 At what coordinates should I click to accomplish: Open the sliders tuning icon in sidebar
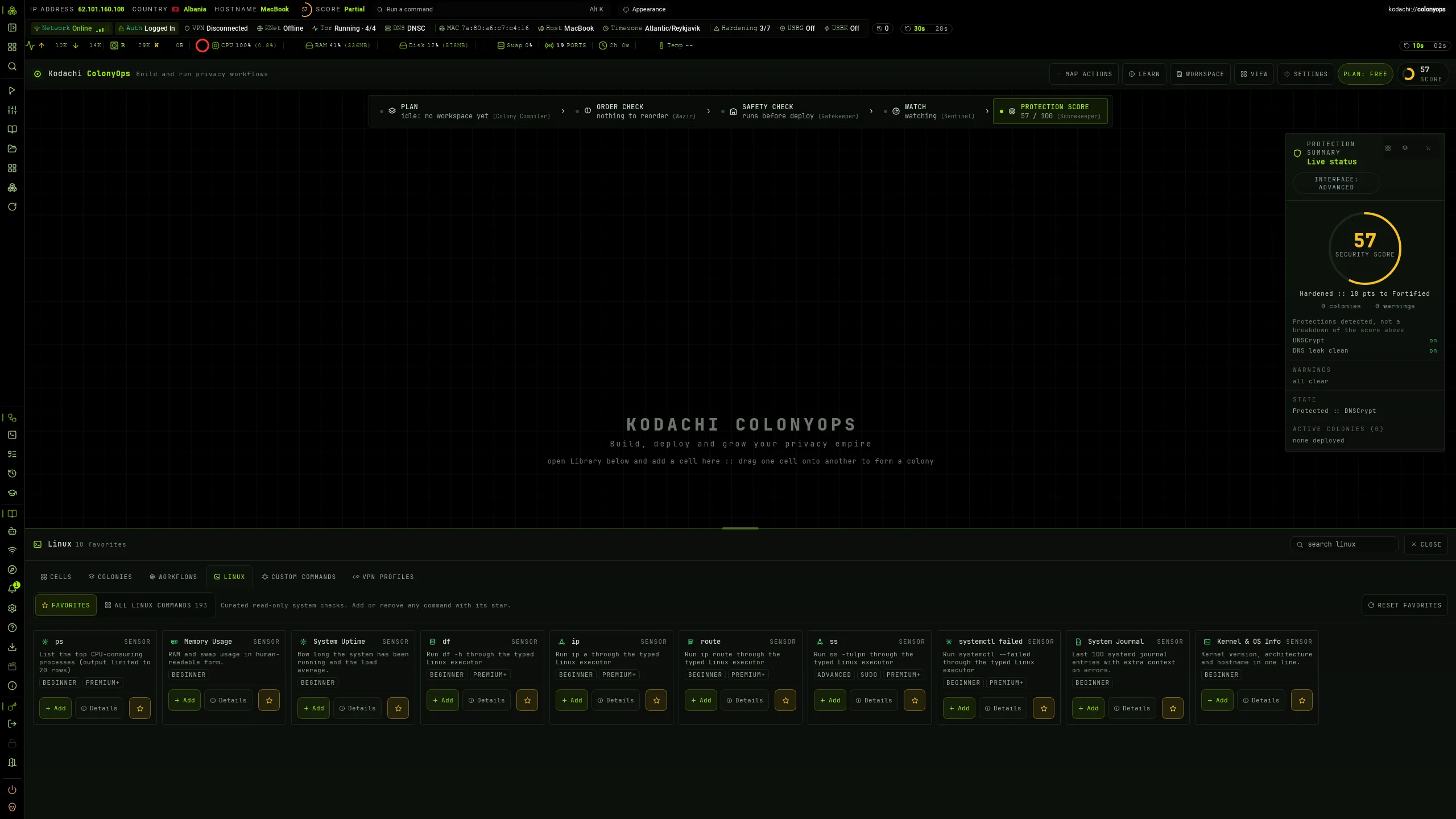click(12, 110)
